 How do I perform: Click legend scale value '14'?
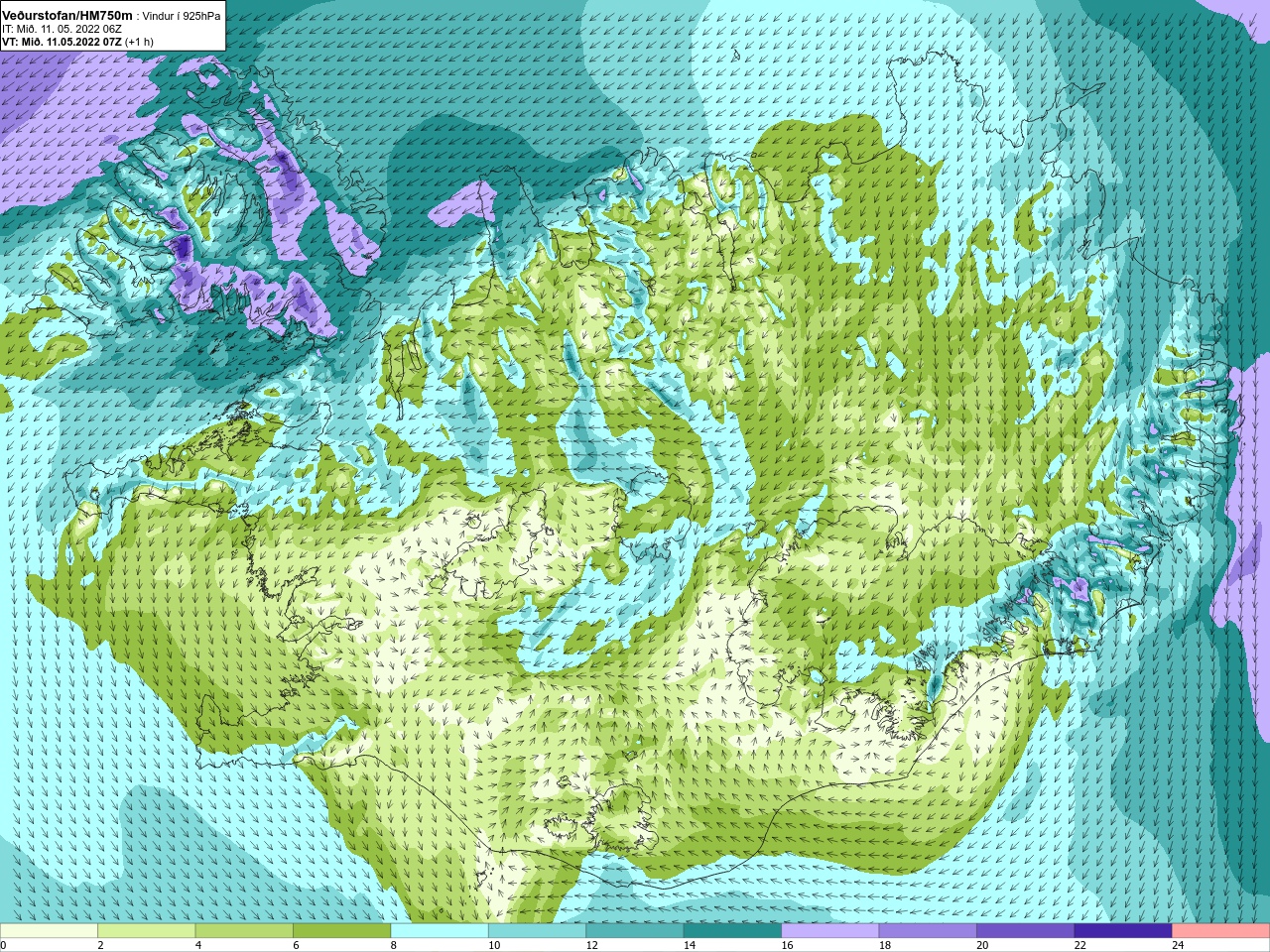[689, 945]
